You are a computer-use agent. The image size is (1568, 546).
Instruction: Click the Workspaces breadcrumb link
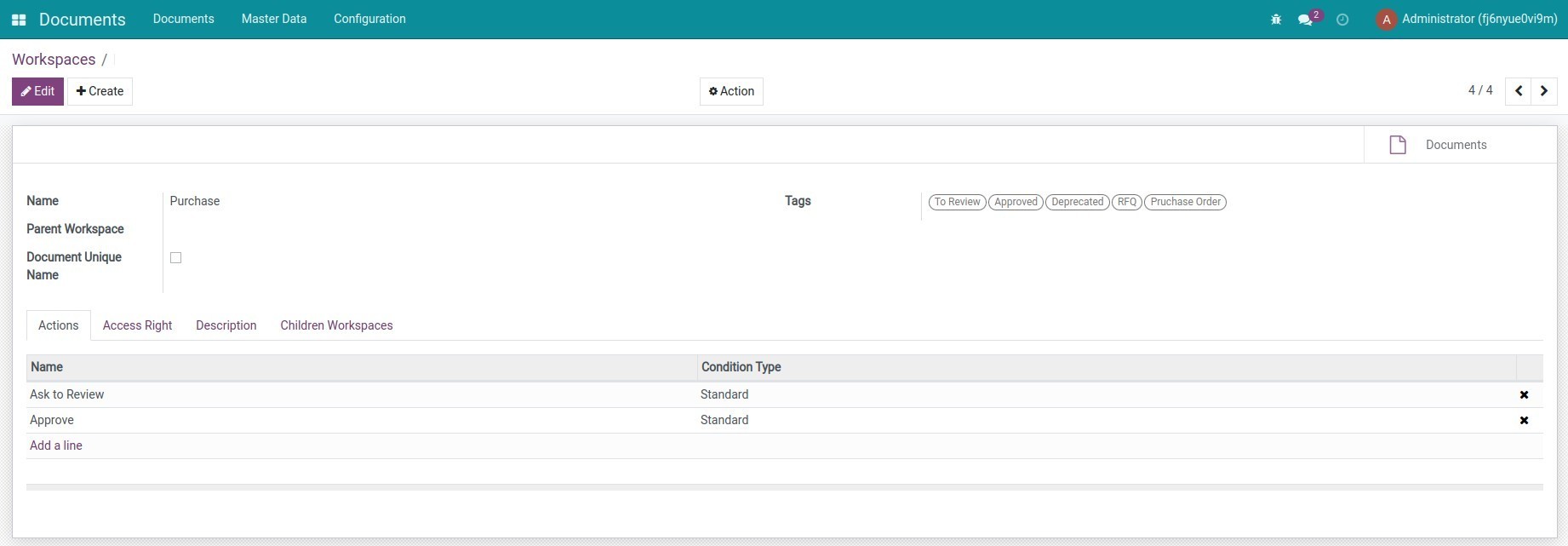click(54, 60)
